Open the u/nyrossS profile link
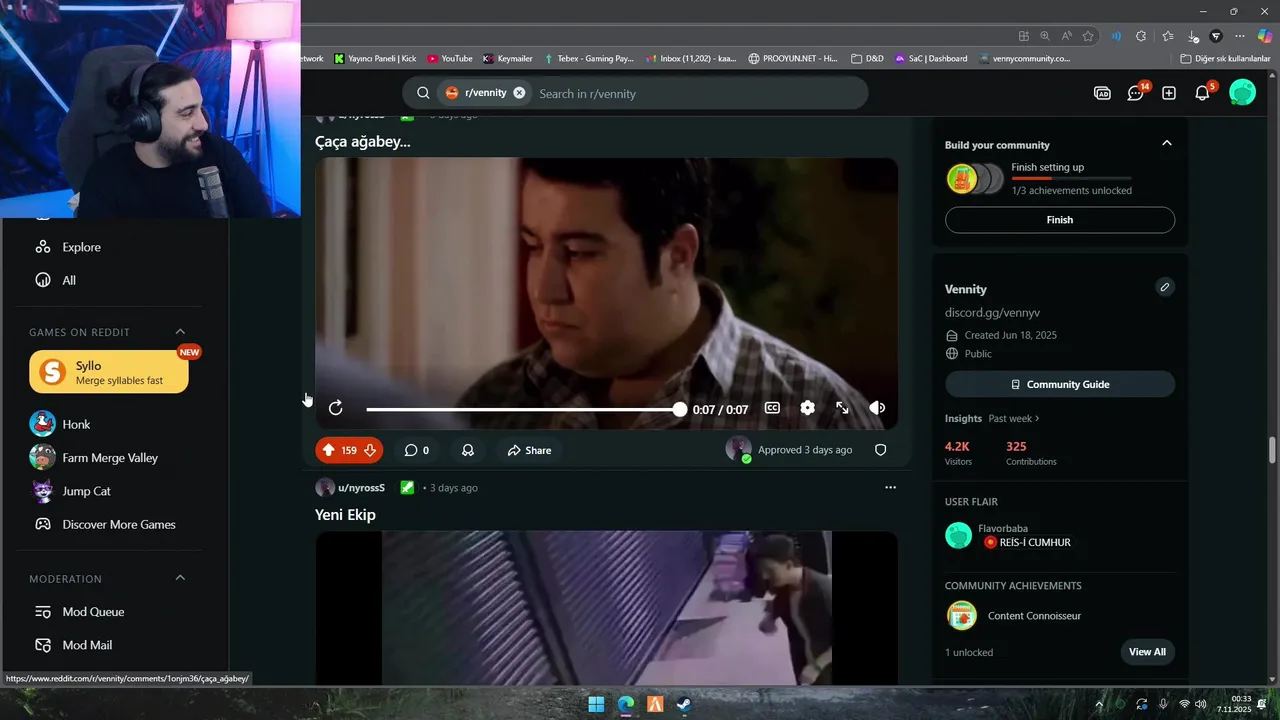The height and width of the screenshot is (720, 1280). click(x=361, y=488)
